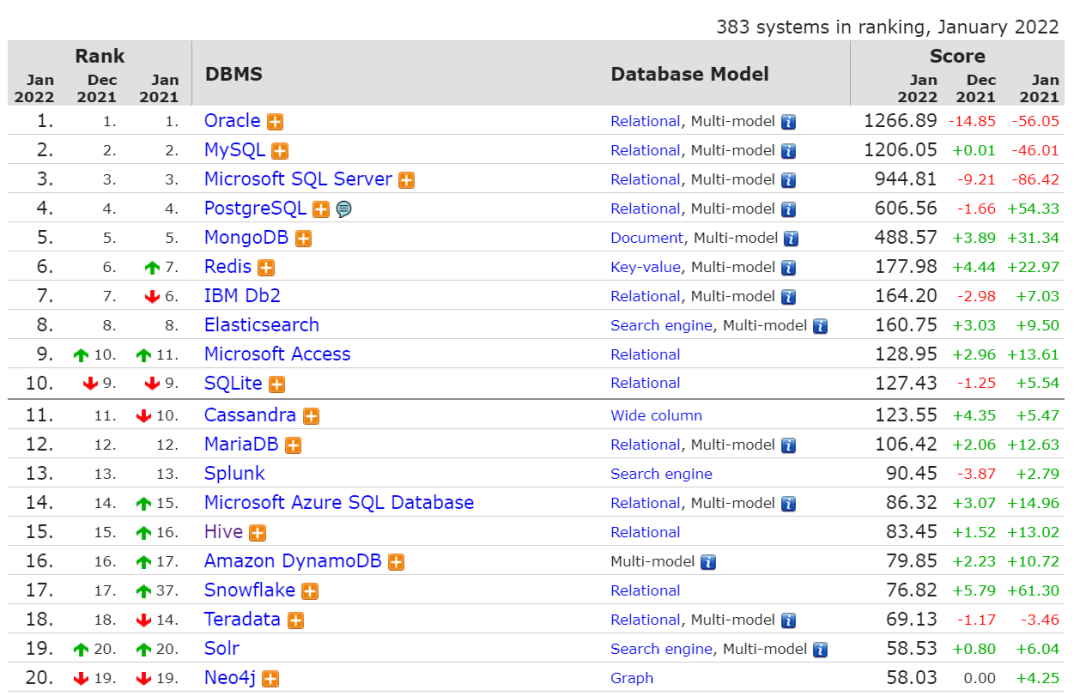
Task: Click the Document model link for MongoDB
Action: pos(647,238)
